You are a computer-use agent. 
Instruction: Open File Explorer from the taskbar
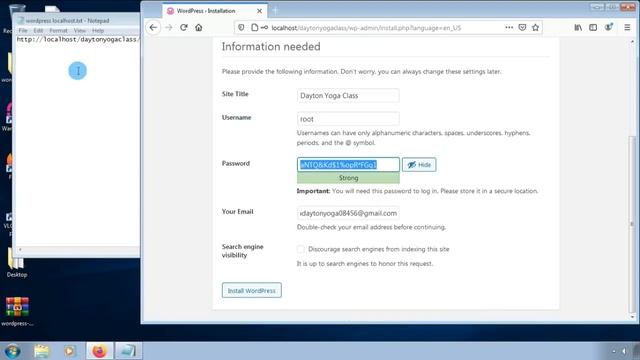click(41, 351)
